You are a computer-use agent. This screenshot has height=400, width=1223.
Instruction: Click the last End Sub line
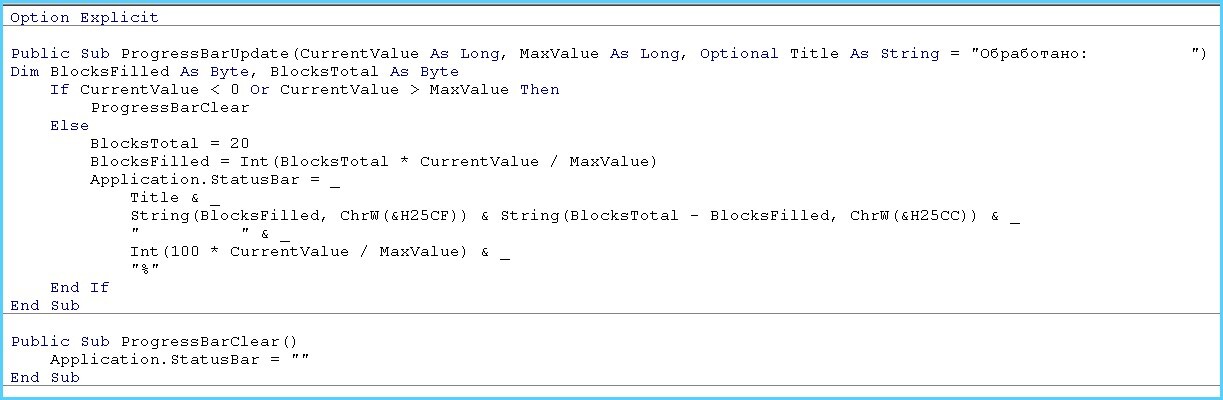[x=45, y=378]
